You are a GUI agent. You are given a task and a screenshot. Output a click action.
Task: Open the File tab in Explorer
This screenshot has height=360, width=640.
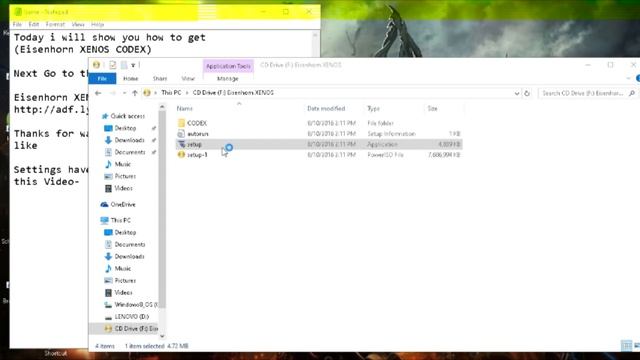pyautogui.click(x=102, y=78)
